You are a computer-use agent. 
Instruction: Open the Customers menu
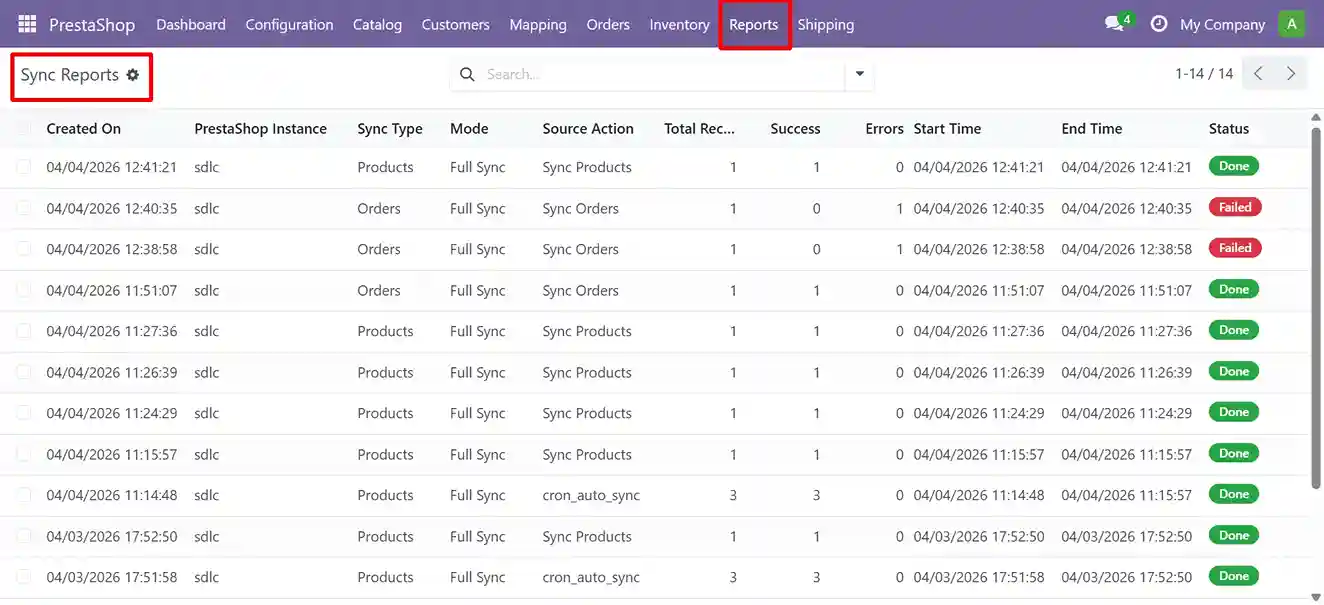point(455,24)
